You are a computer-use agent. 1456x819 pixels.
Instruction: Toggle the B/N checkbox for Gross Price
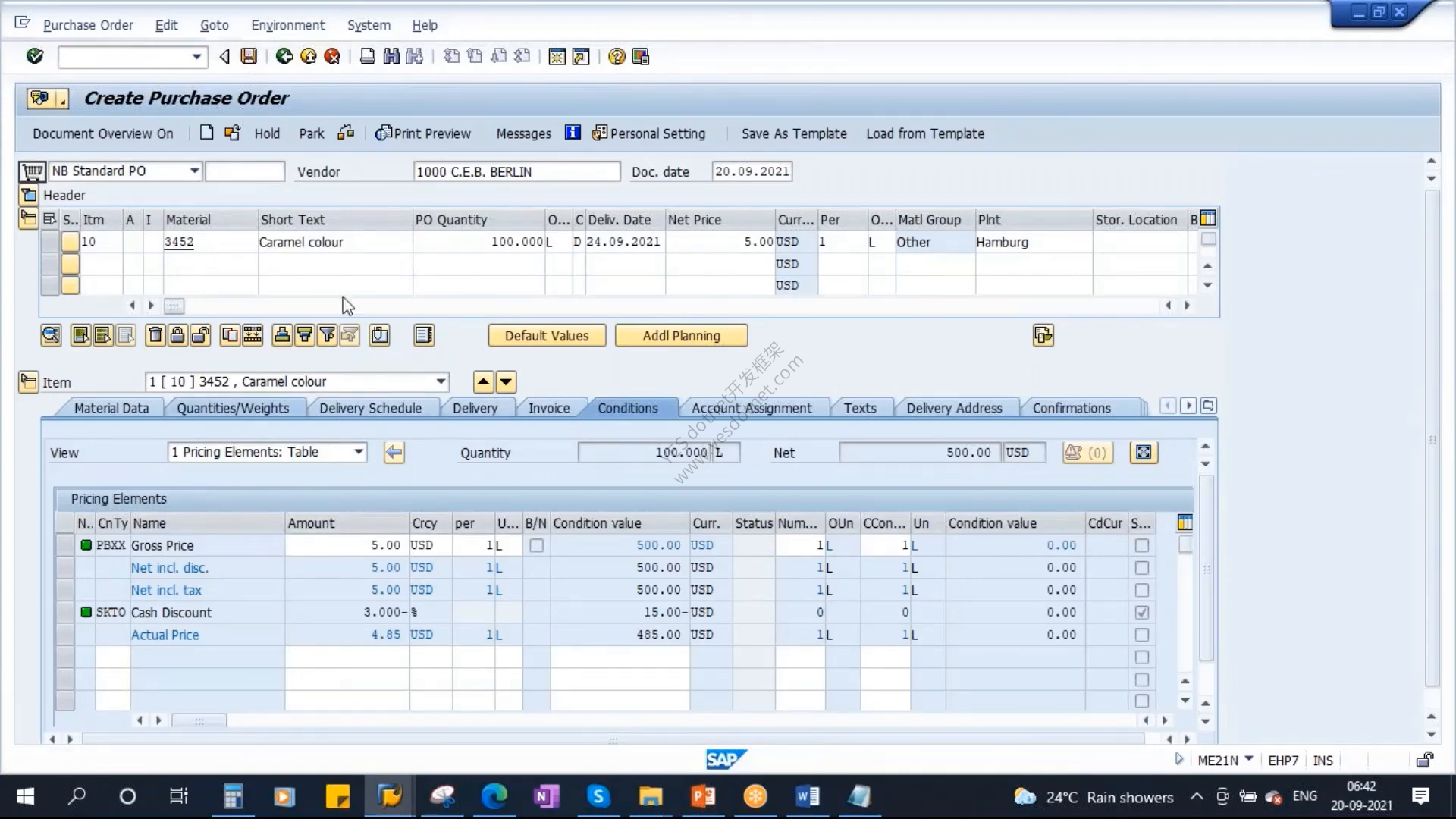pos(536,545)
